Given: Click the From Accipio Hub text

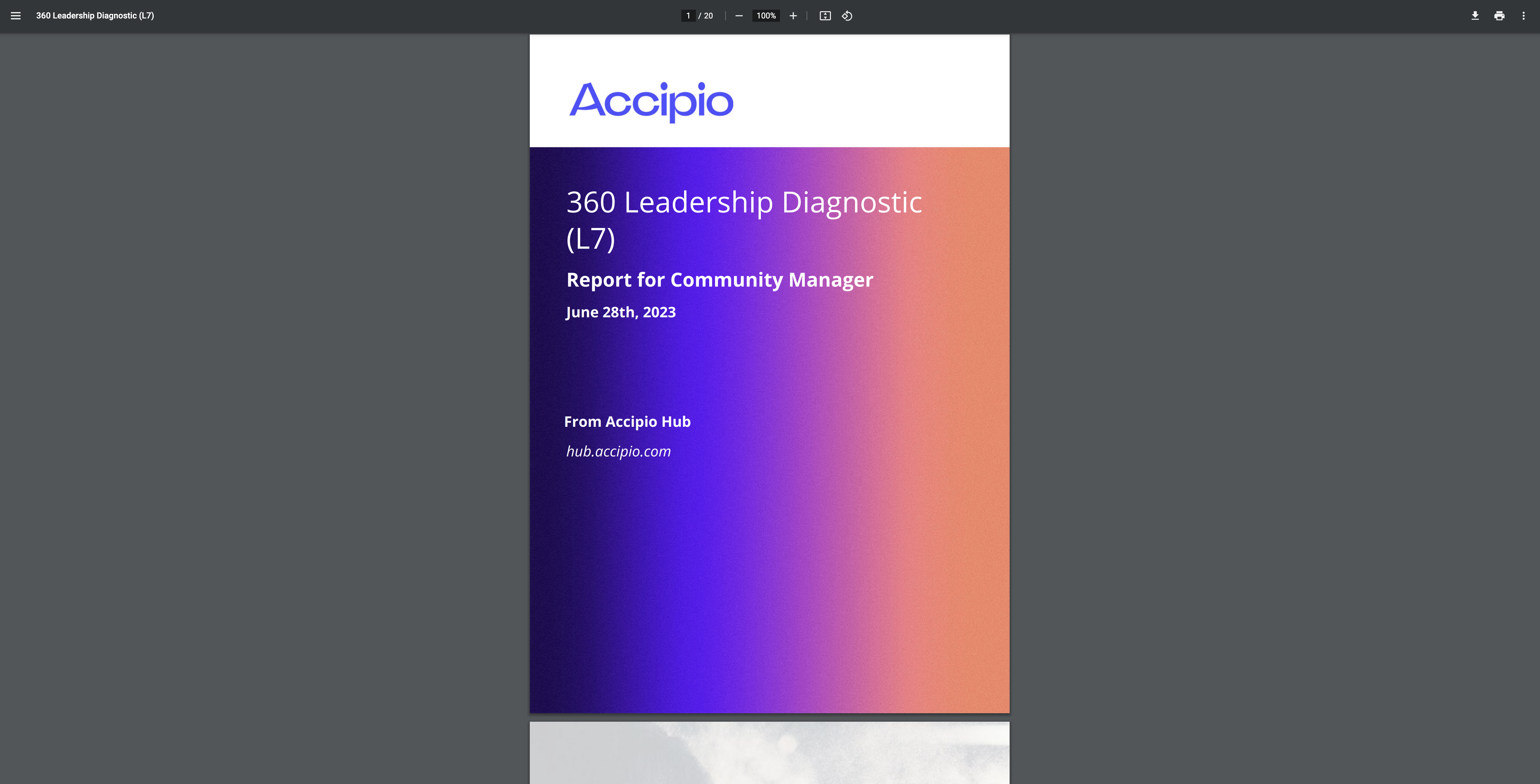Looking at the screenshot, I should (627, 422).
